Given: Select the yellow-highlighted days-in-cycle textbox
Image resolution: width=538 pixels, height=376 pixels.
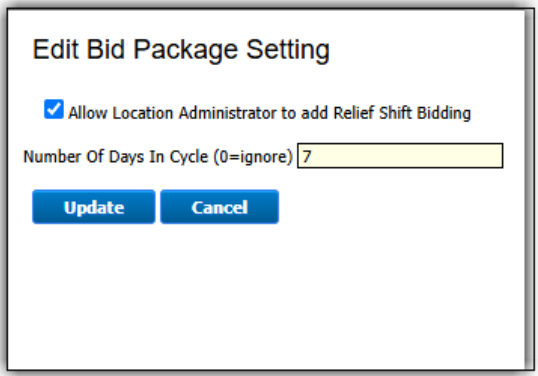Looking at the screenshot, I should tap(400, 156).
